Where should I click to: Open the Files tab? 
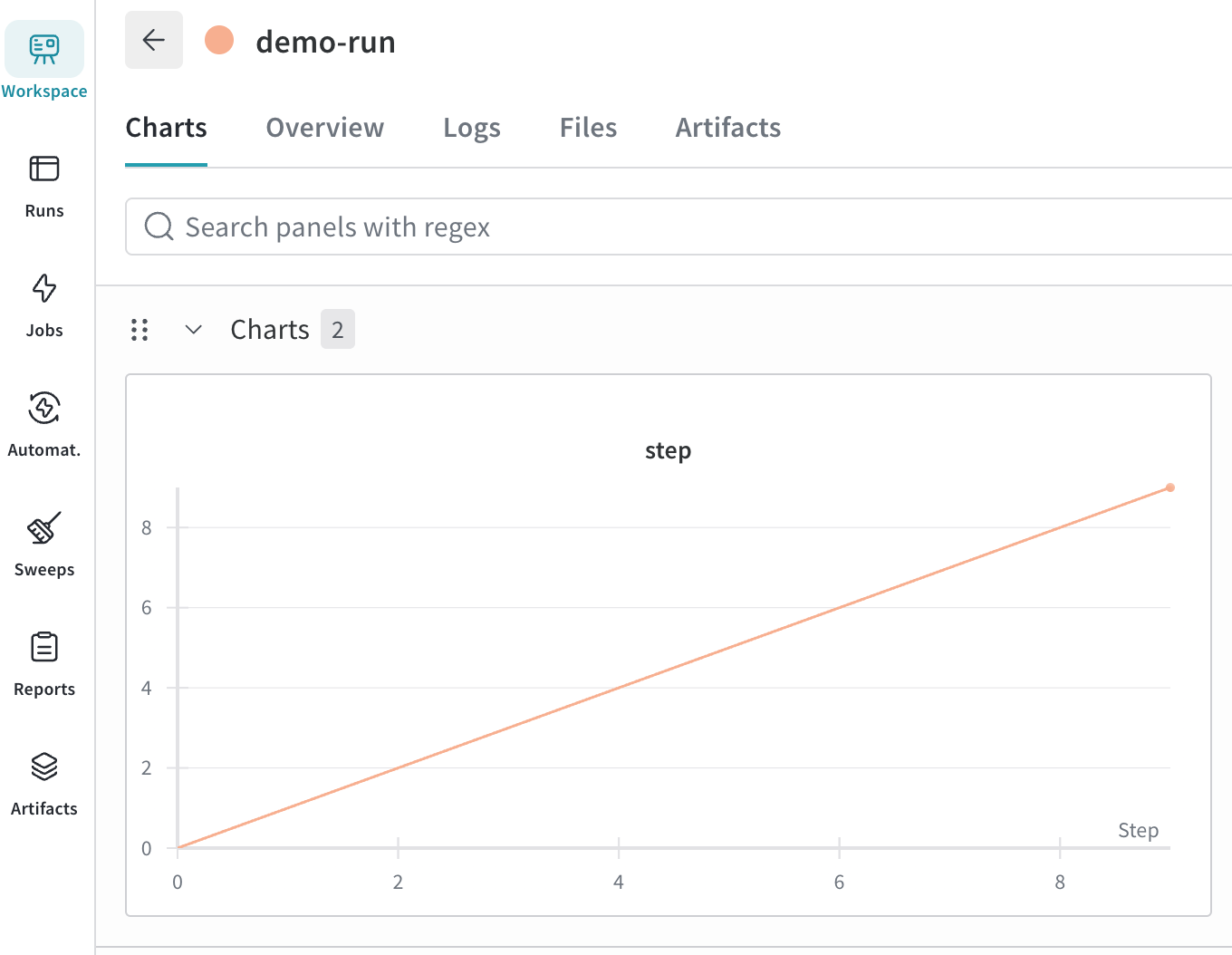pyautogui.click(x=588, y=128)
